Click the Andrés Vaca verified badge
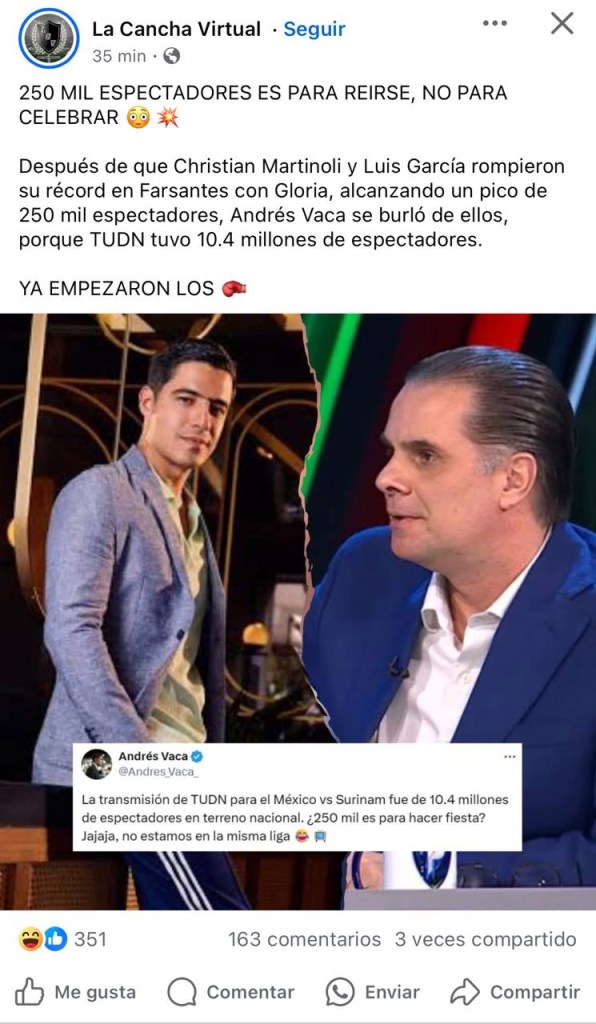596x1024 pixels. (x=197, y=756)
